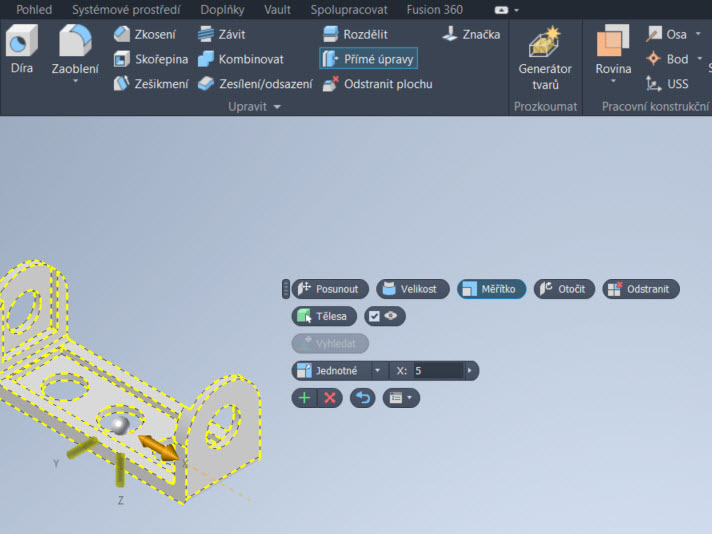Open the Osa dropdown arrow
Viewport: 712px width, 534px height.
click(698, 34)
